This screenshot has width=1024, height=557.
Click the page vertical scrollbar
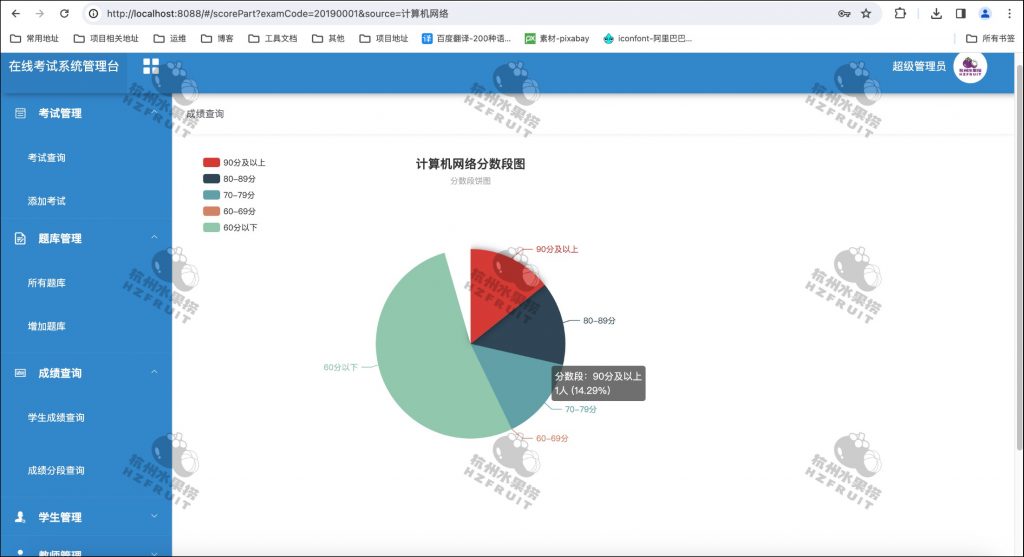[x=1019, y=258]
